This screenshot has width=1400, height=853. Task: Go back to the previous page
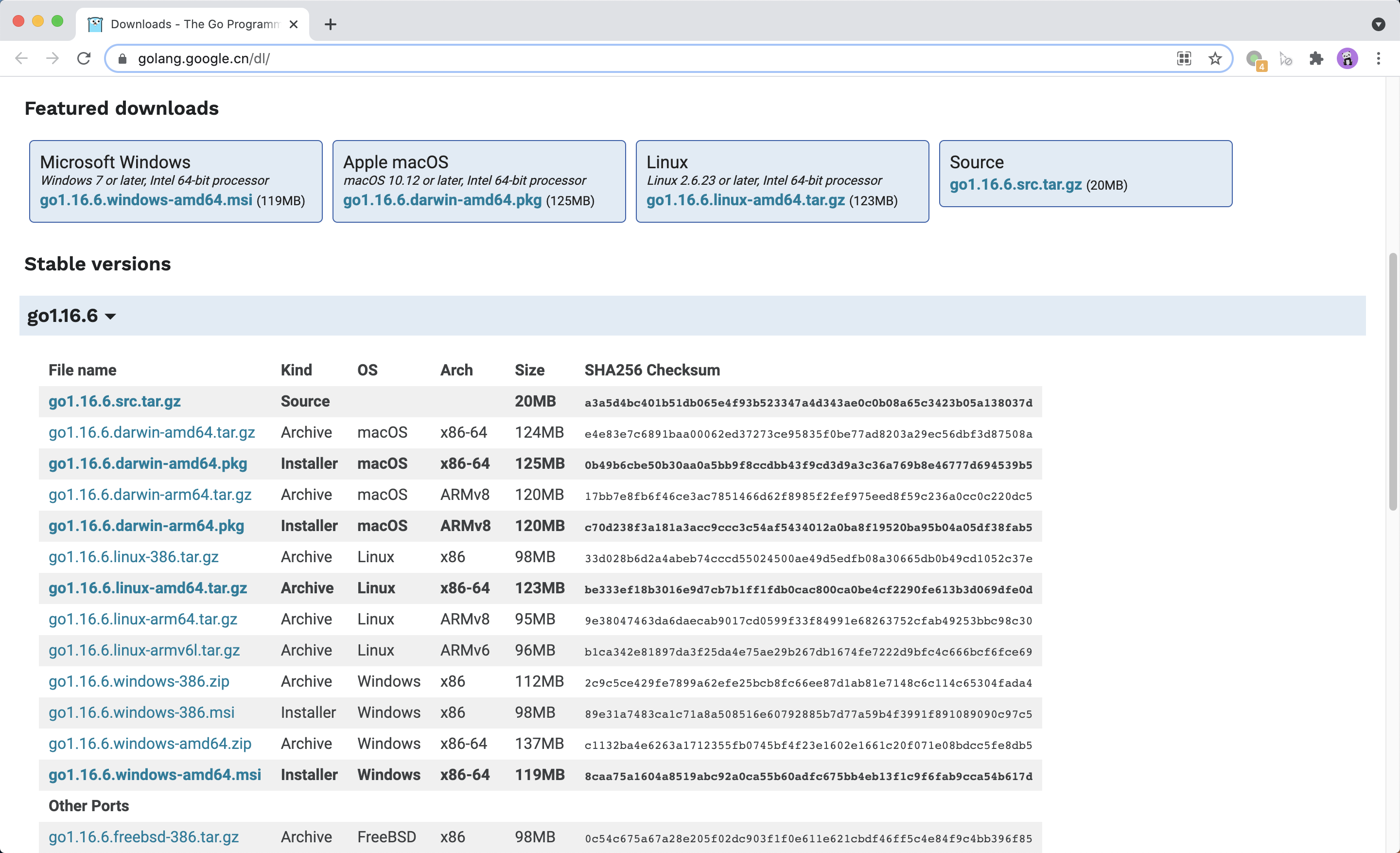click(x=21, y=58)
